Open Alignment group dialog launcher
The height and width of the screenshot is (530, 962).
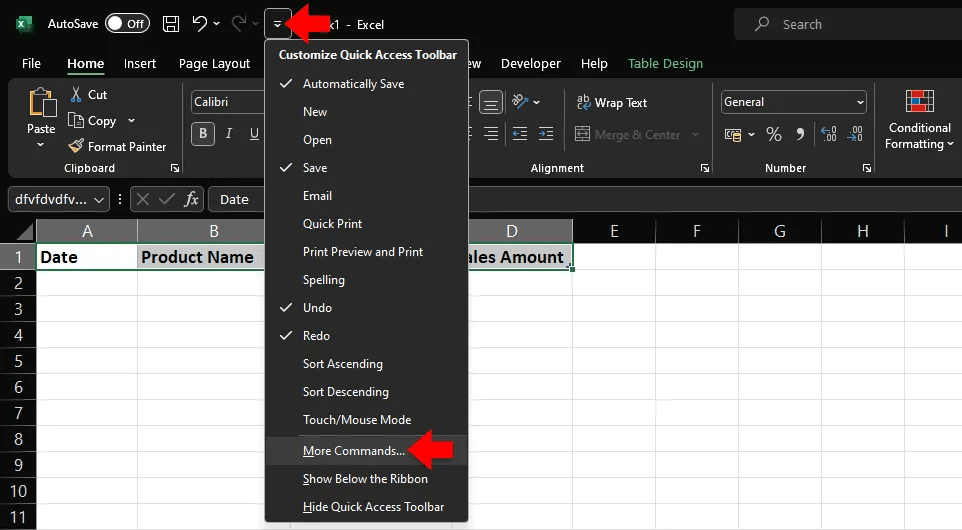click(704, 168)
